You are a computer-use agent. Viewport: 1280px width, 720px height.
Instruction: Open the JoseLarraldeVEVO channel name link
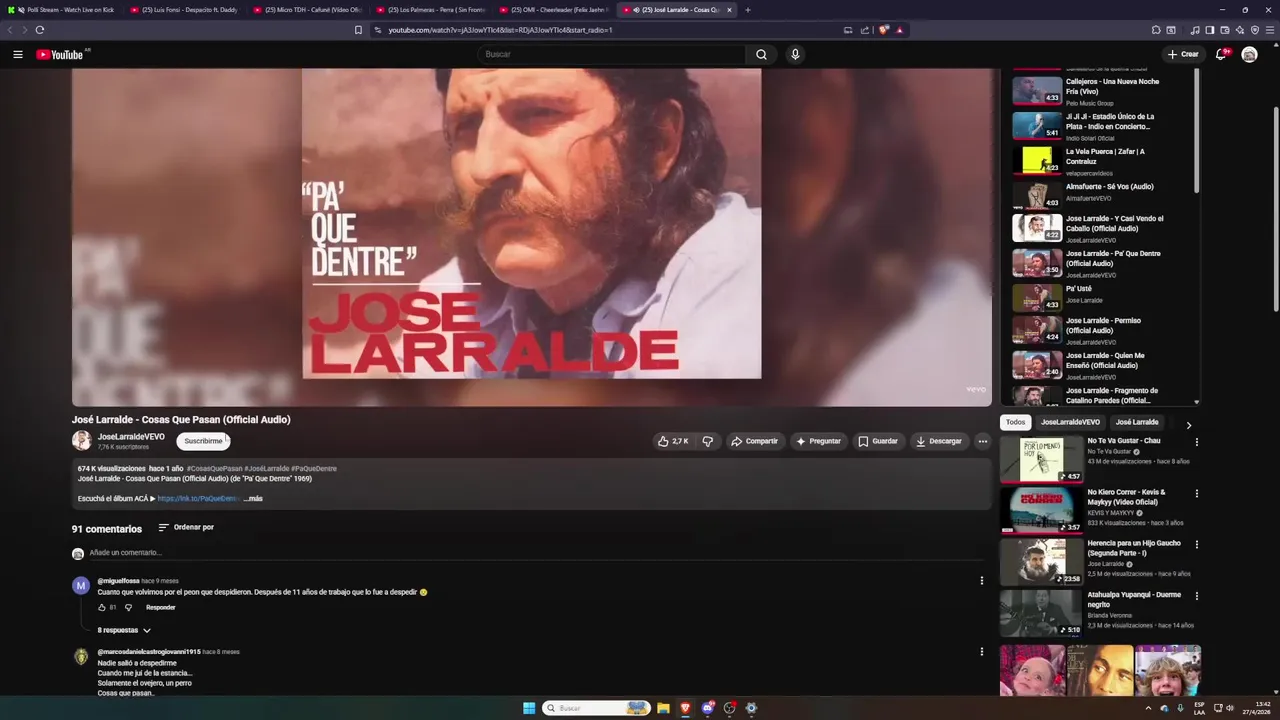click(131, 437)
